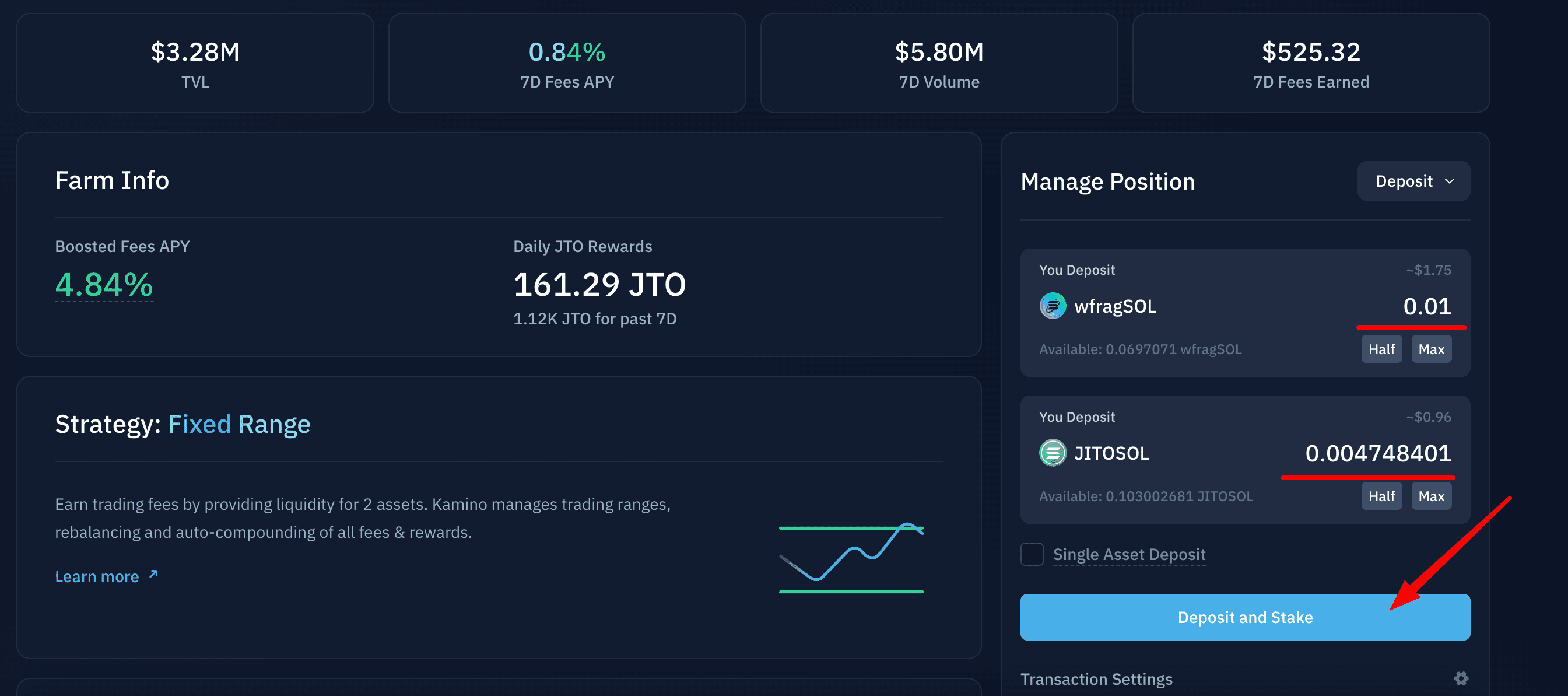Open Transaction Settings gear icon
Viewport: 1568px width, 696px height.
[x=1461, y=678]
